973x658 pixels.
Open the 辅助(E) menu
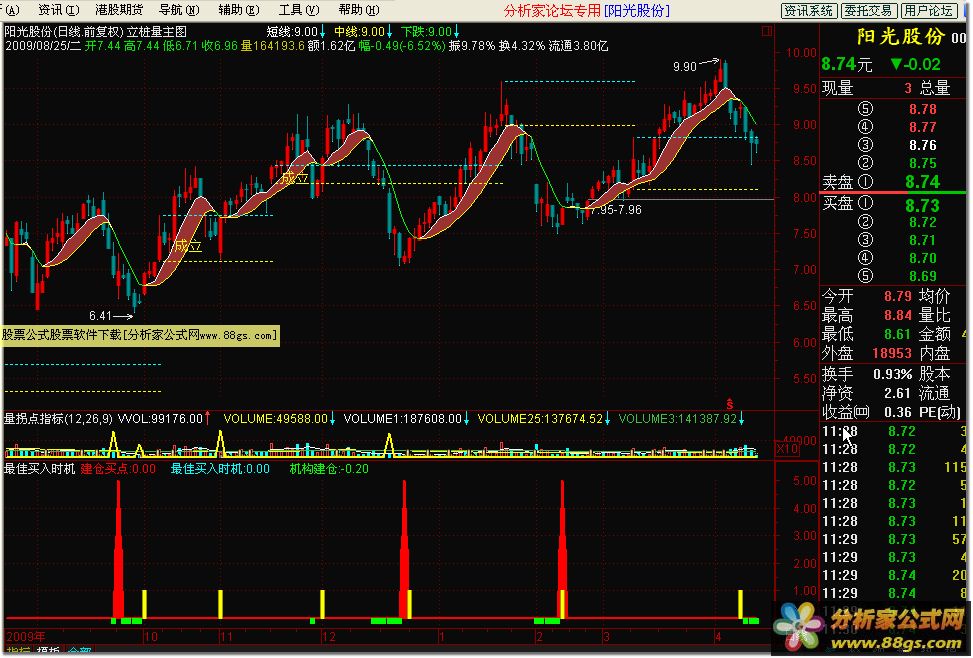(239, 10)
